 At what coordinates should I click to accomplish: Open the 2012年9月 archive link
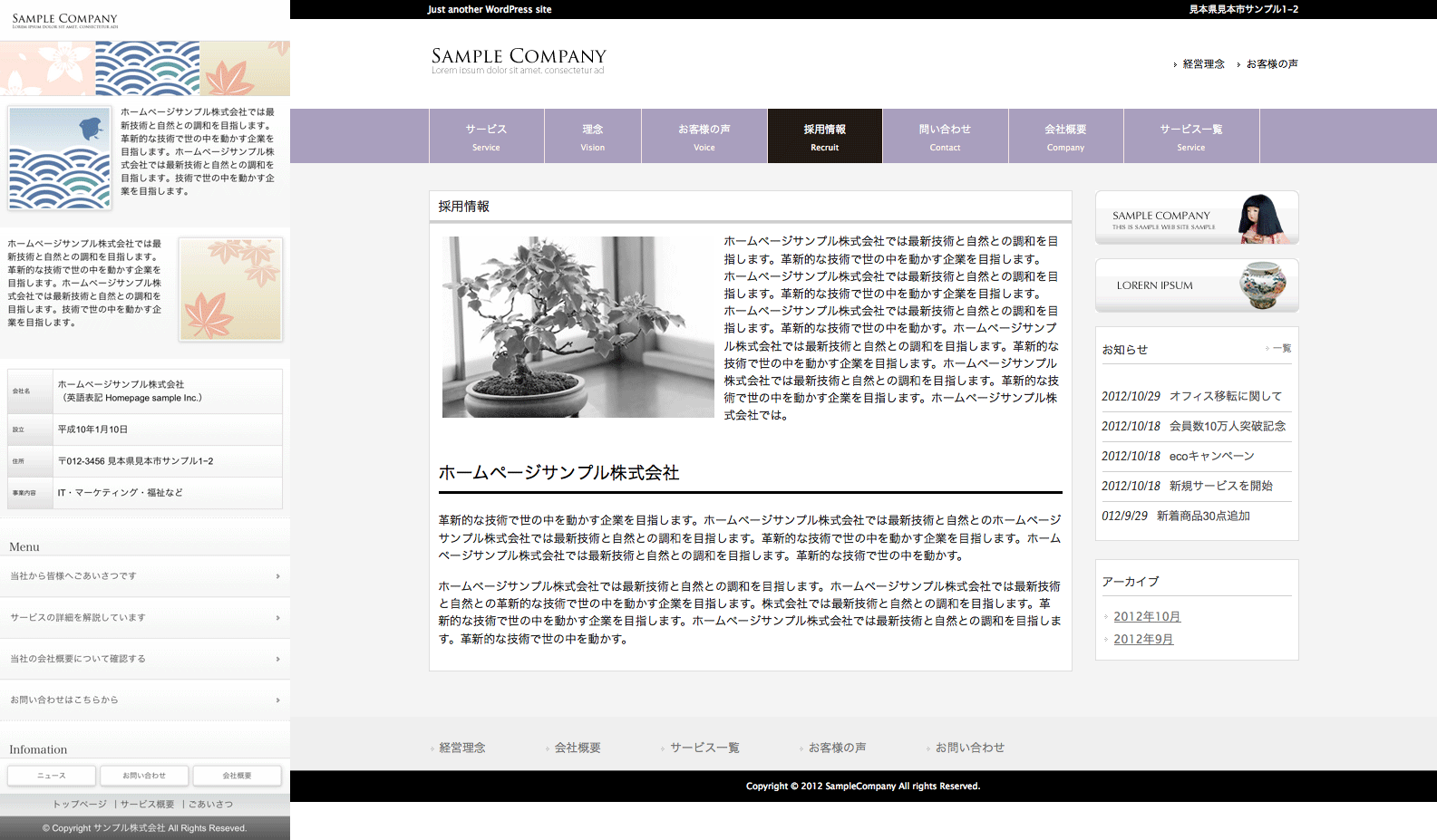click(1143, 640)
